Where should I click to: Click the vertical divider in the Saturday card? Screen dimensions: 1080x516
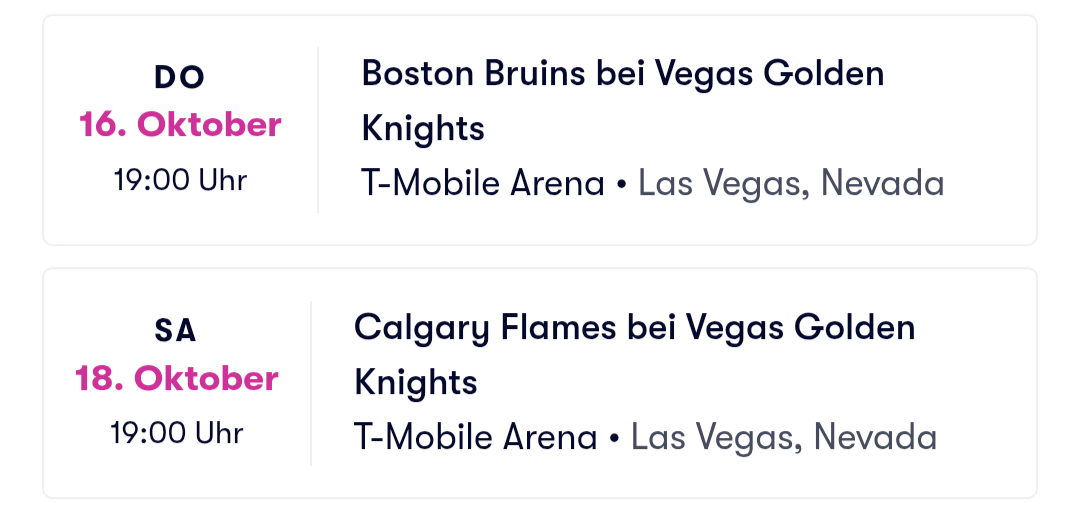coord(311,383)
